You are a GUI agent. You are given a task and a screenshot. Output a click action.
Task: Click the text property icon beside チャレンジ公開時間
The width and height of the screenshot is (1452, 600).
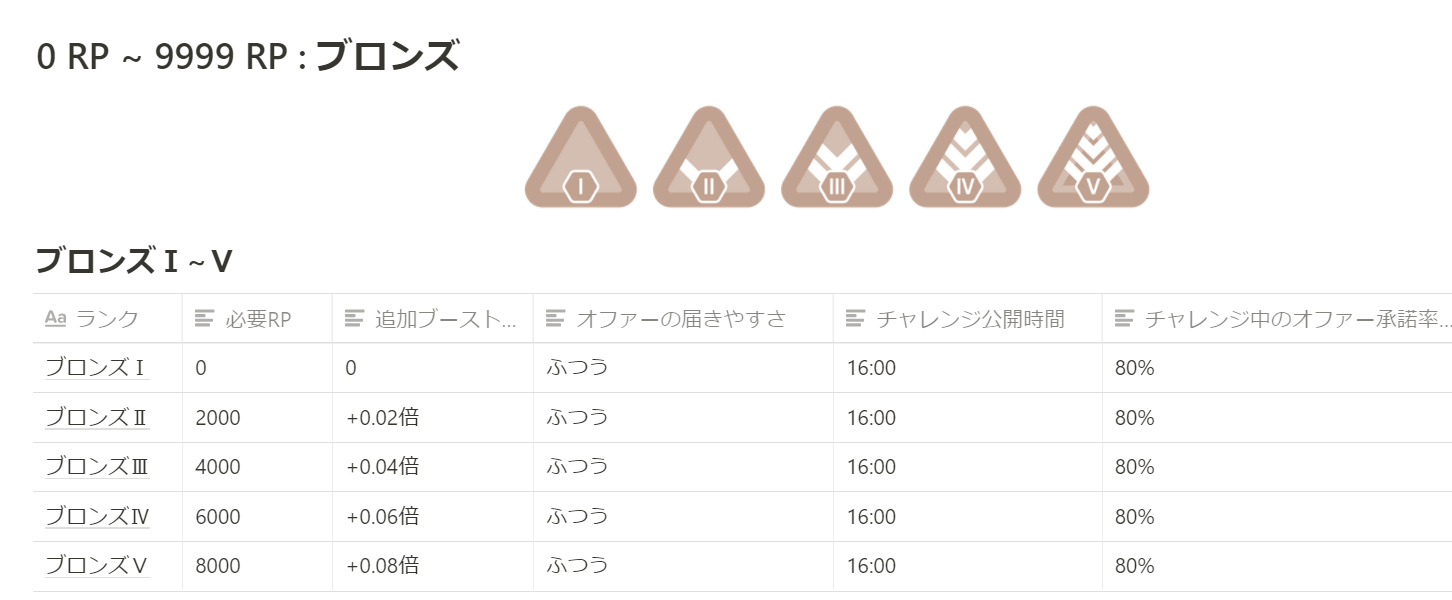(854, 317)
